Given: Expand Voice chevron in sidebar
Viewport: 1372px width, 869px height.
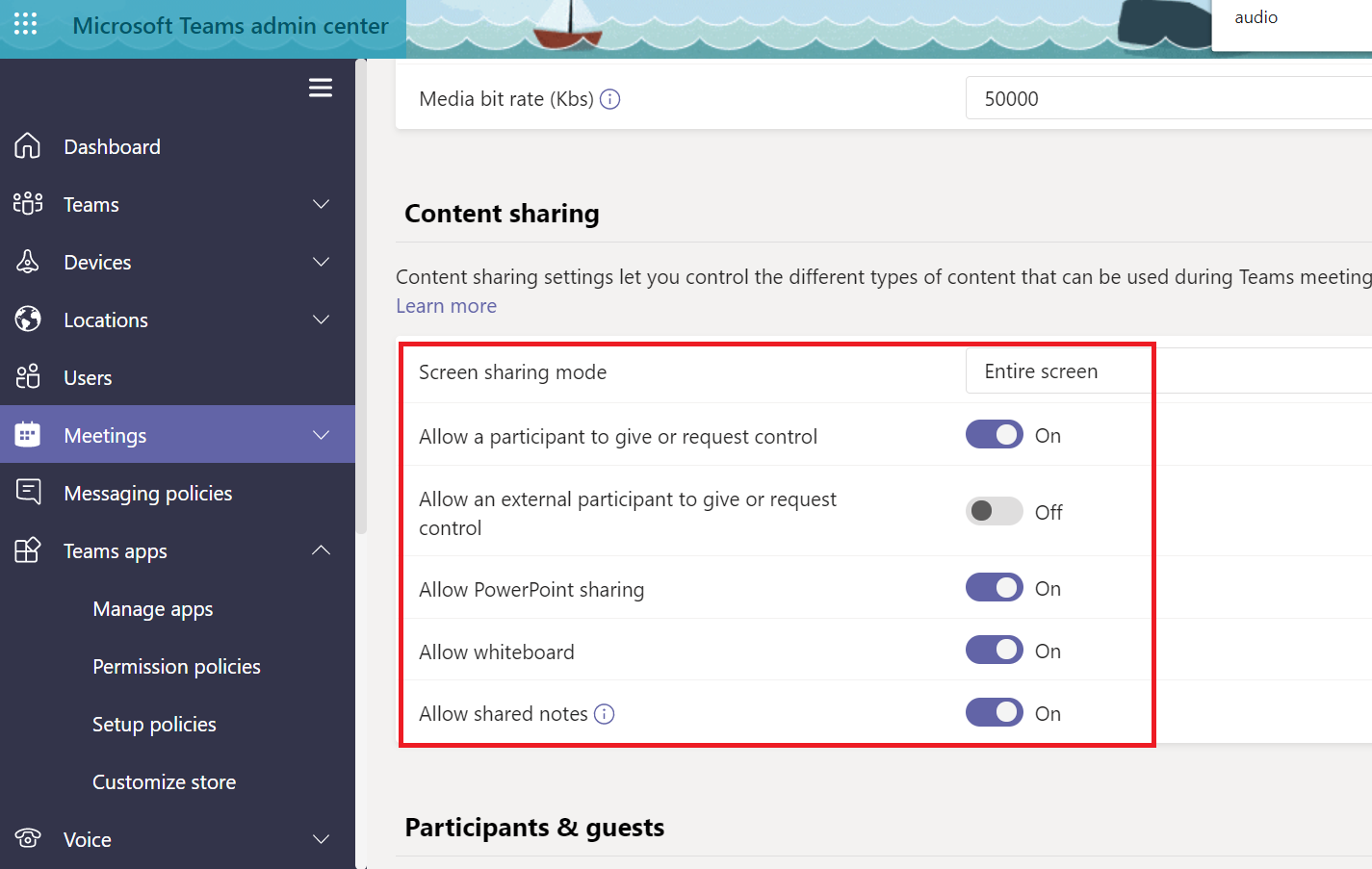Looking at the screenshot, I should click(322, 839).
